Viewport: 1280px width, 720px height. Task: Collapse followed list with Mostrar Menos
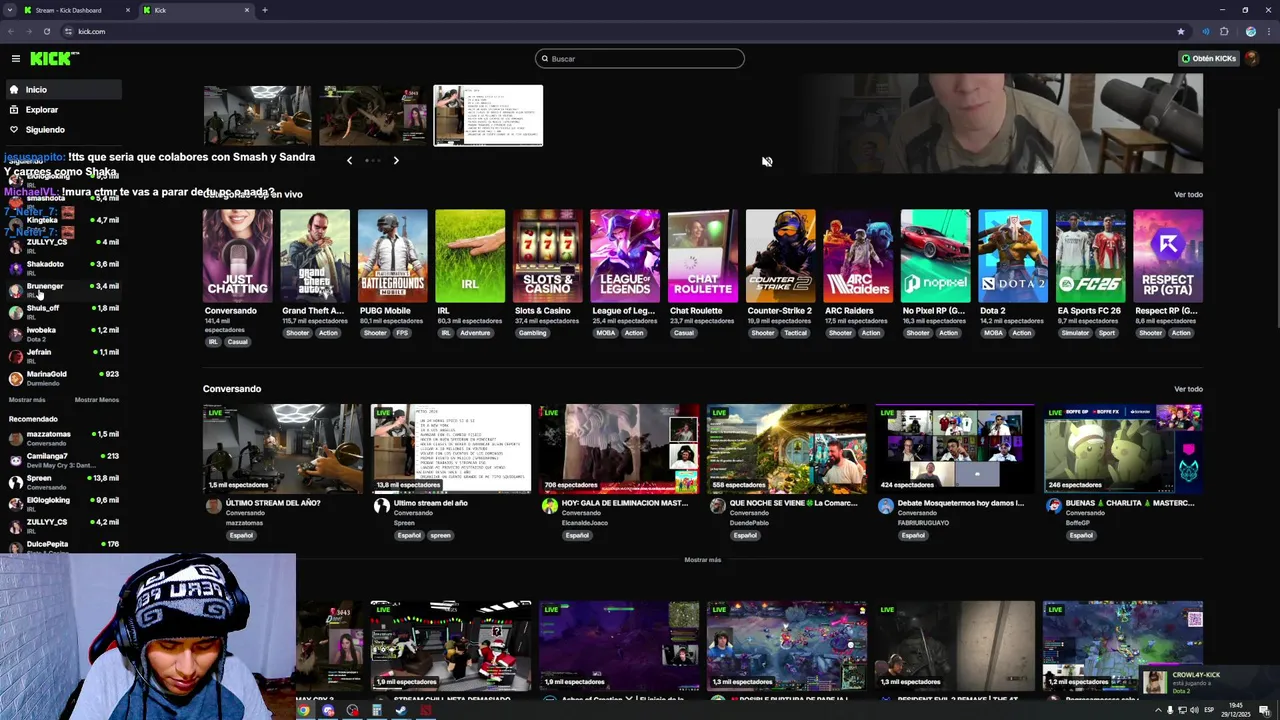click(x=97, y=400)
